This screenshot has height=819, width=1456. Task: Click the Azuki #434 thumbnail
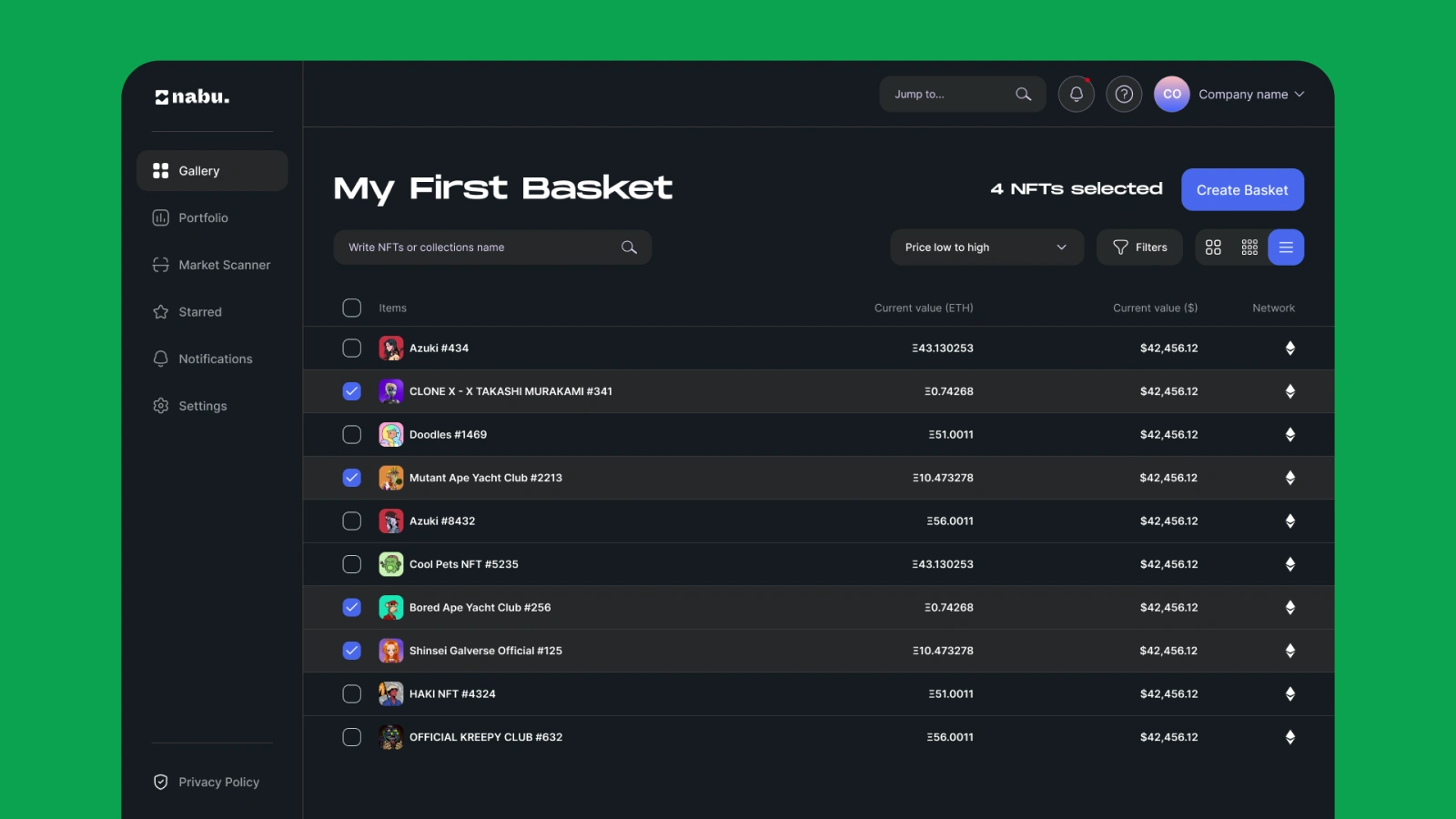[x=391, y=349]
